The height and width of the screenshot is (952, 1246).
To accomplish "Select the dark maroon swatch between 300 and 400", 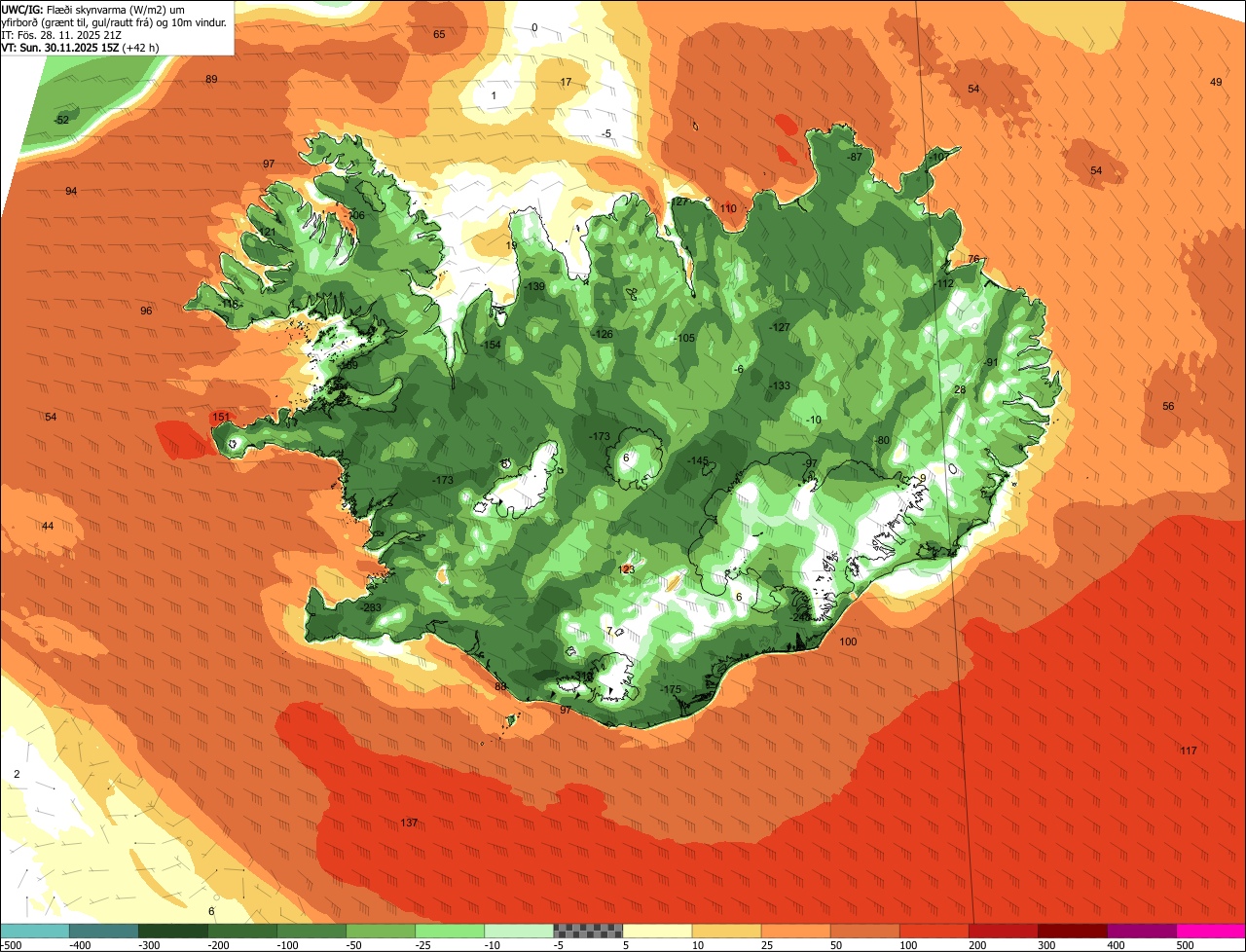I will pyautogui.click(x=1073, y=931).
